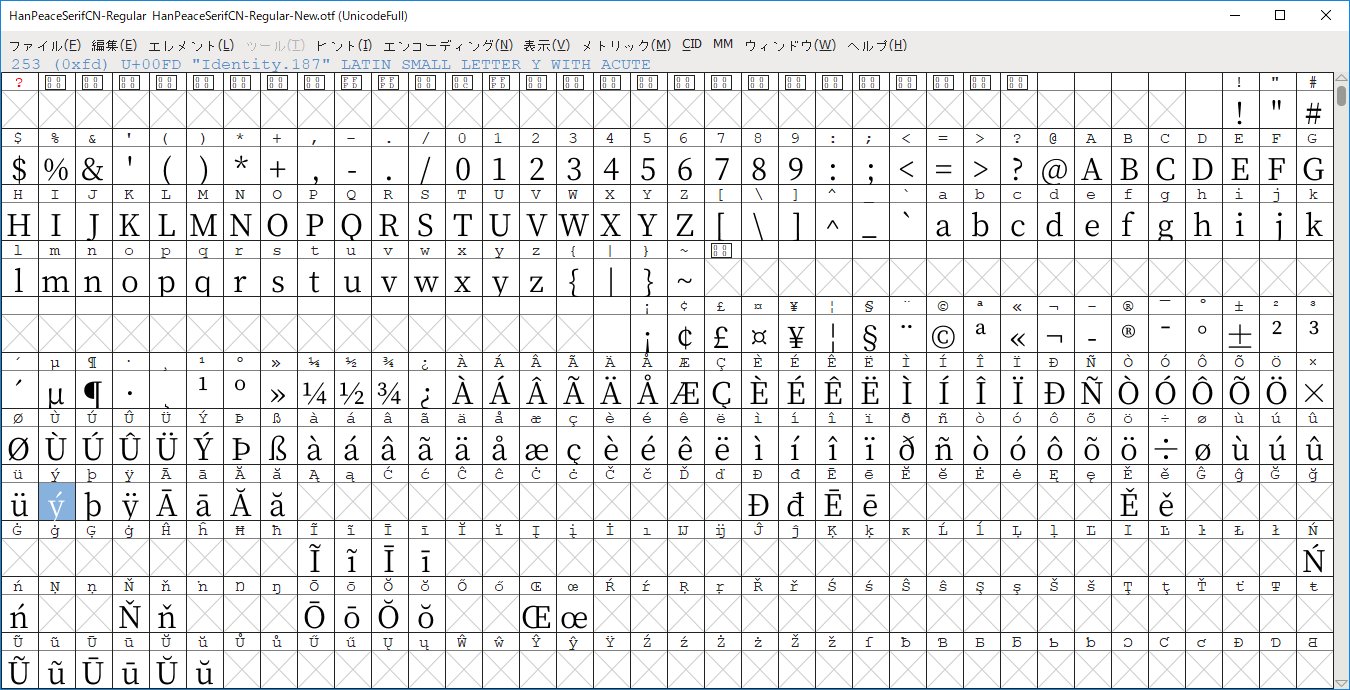
Task: Select the pound sterling £ glyph
Action: point(721,335)
